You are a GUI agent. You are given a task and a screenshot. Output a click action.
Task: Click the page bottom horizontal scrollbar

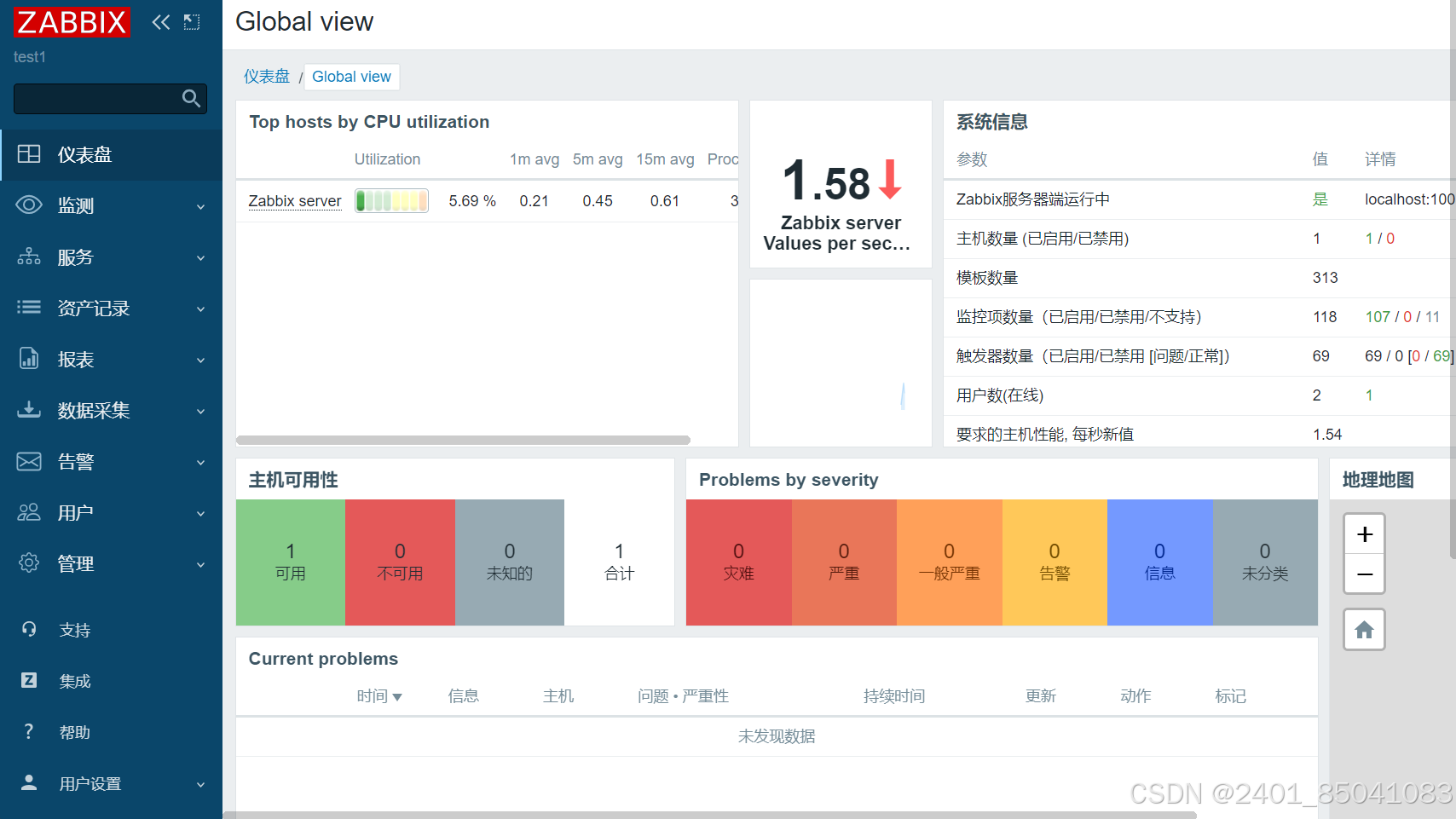pos(709,815)
